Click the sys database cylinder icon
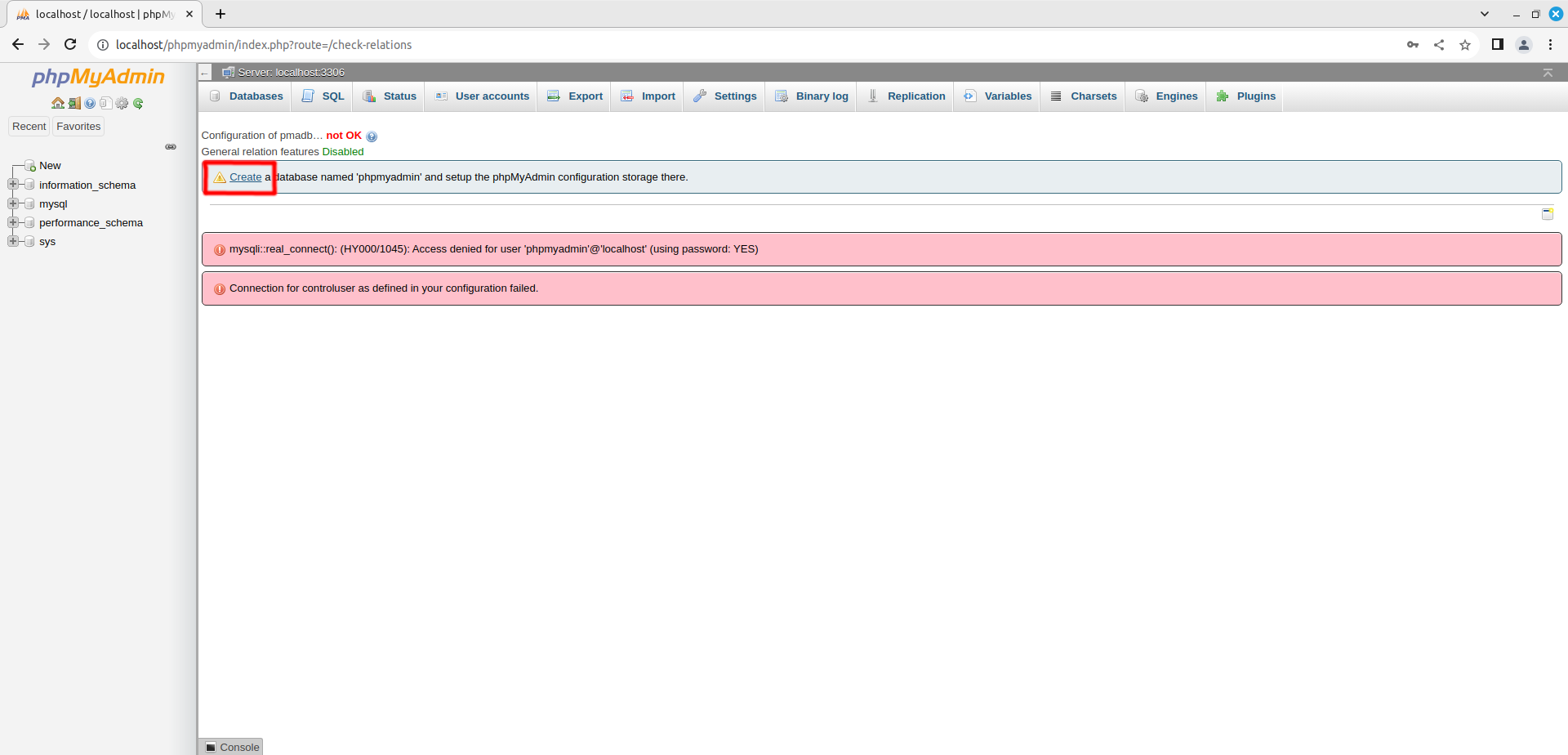Screen dimensions: 1568x755 [30, 241]
